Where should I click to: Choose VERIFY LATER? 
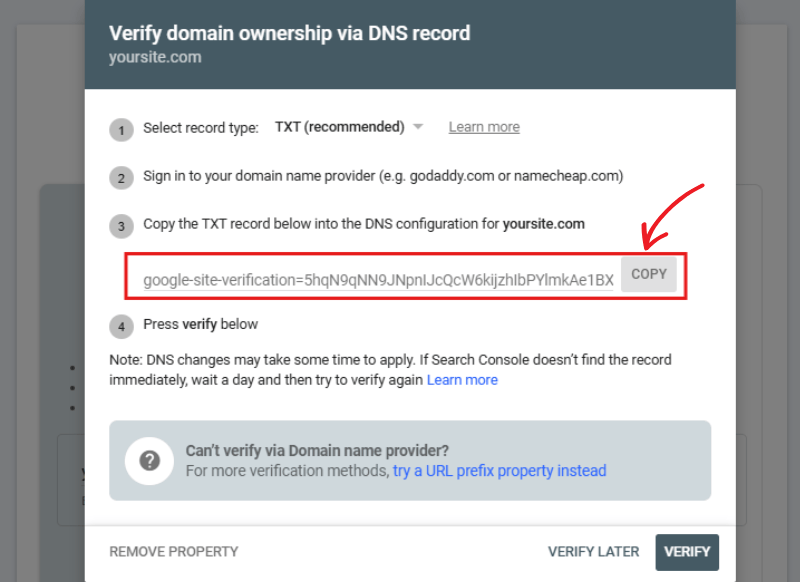pyautogui.click(x=594, y=551)
